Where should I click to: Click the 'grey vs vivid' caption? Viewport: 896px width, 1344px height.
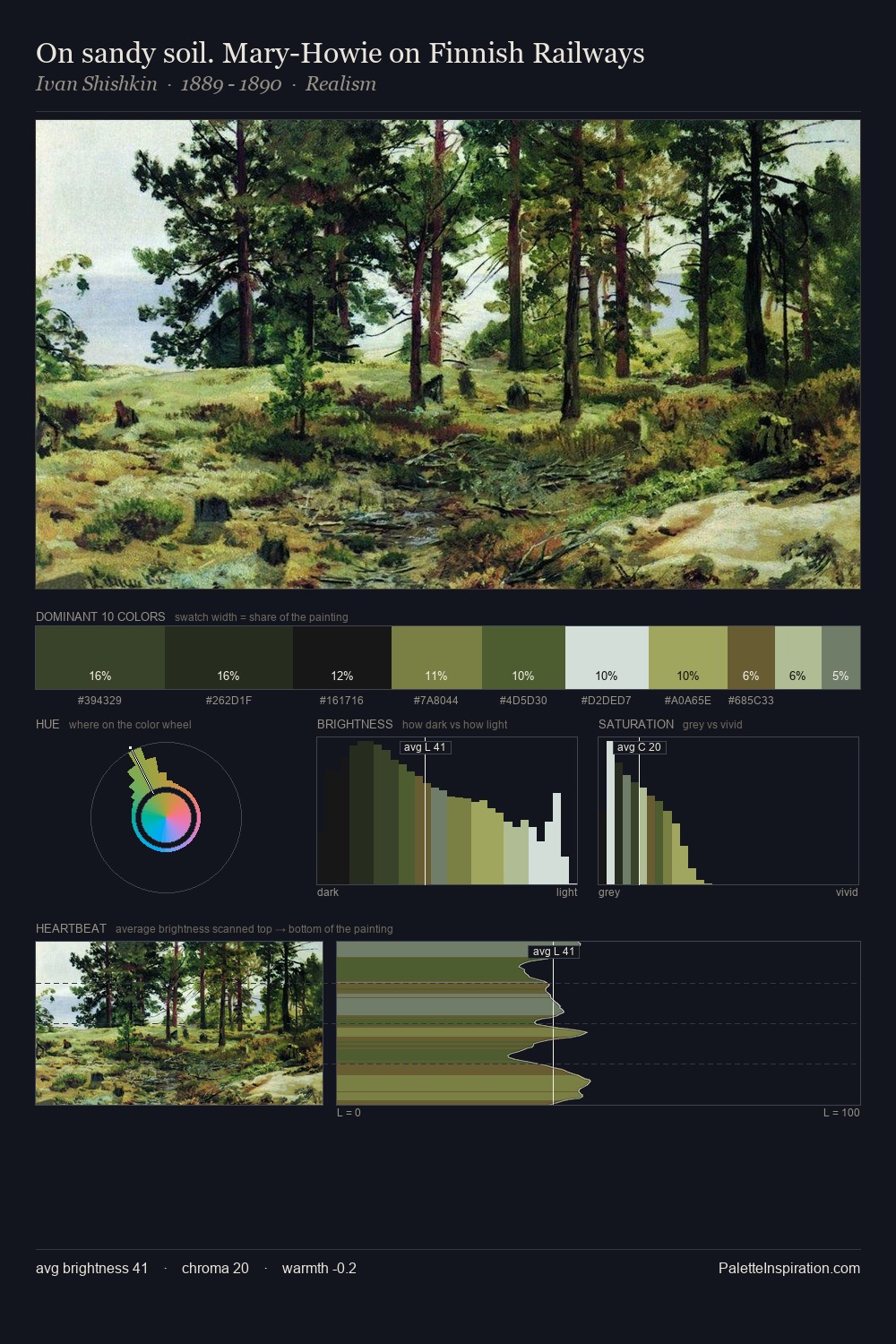[x=712, y=725]
